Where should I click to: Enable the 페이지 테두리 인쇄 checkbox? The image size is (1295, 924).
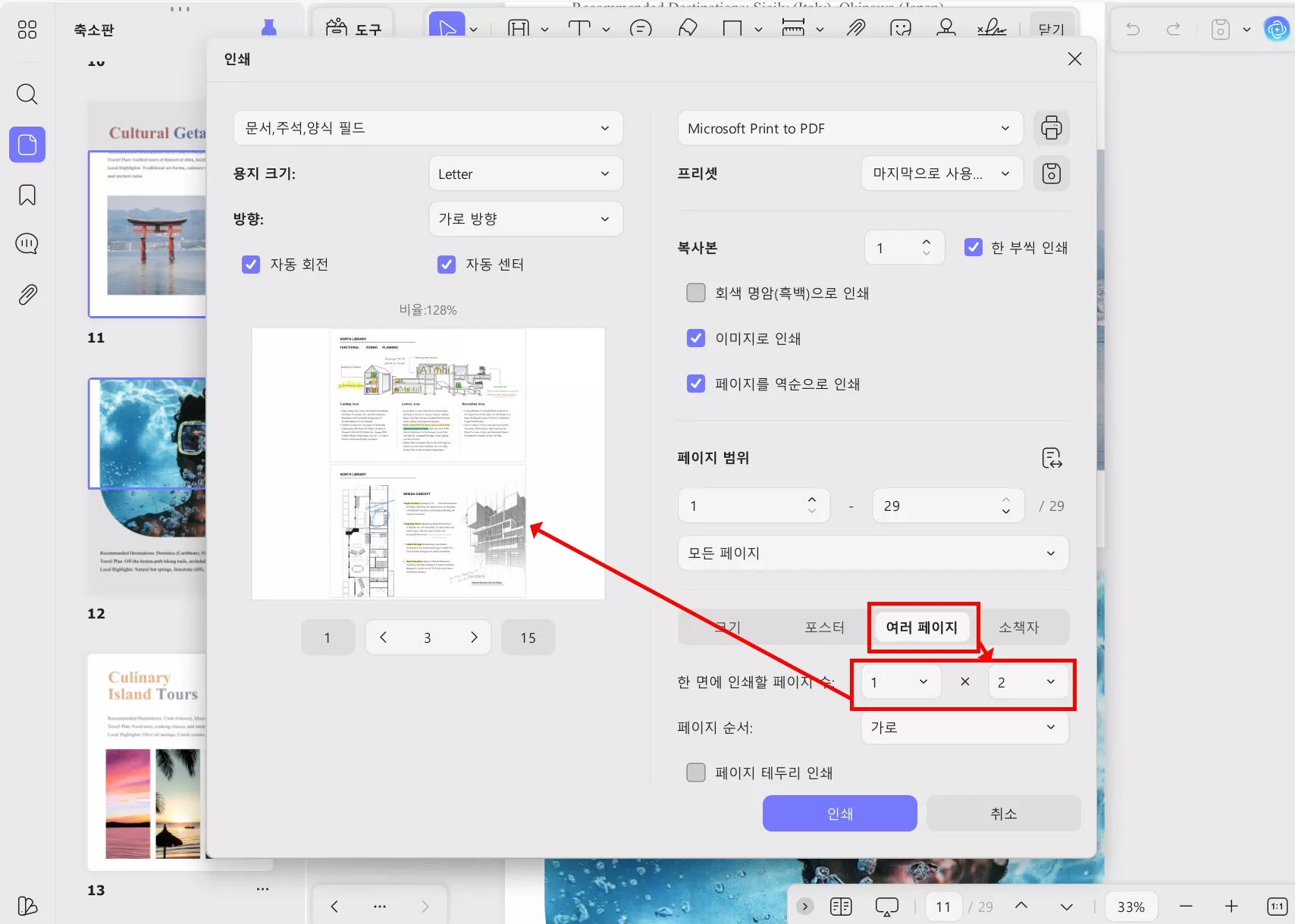point(695,772)
